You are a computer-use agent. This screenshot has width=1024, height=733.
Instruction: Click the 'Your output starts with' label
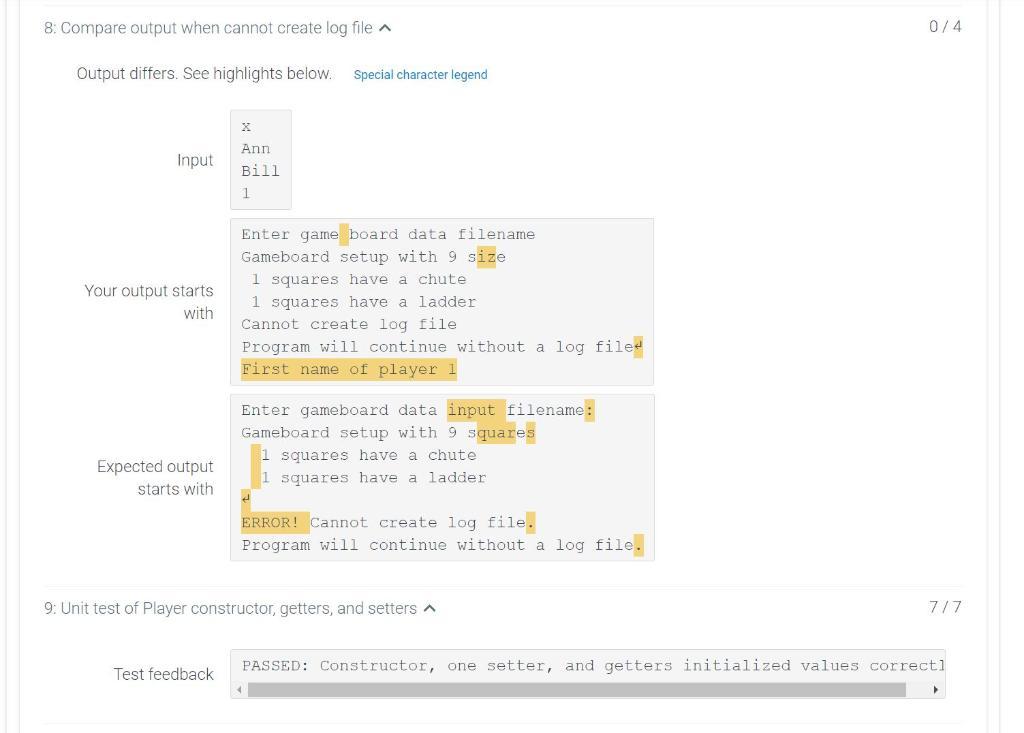[x=149, y=302]
